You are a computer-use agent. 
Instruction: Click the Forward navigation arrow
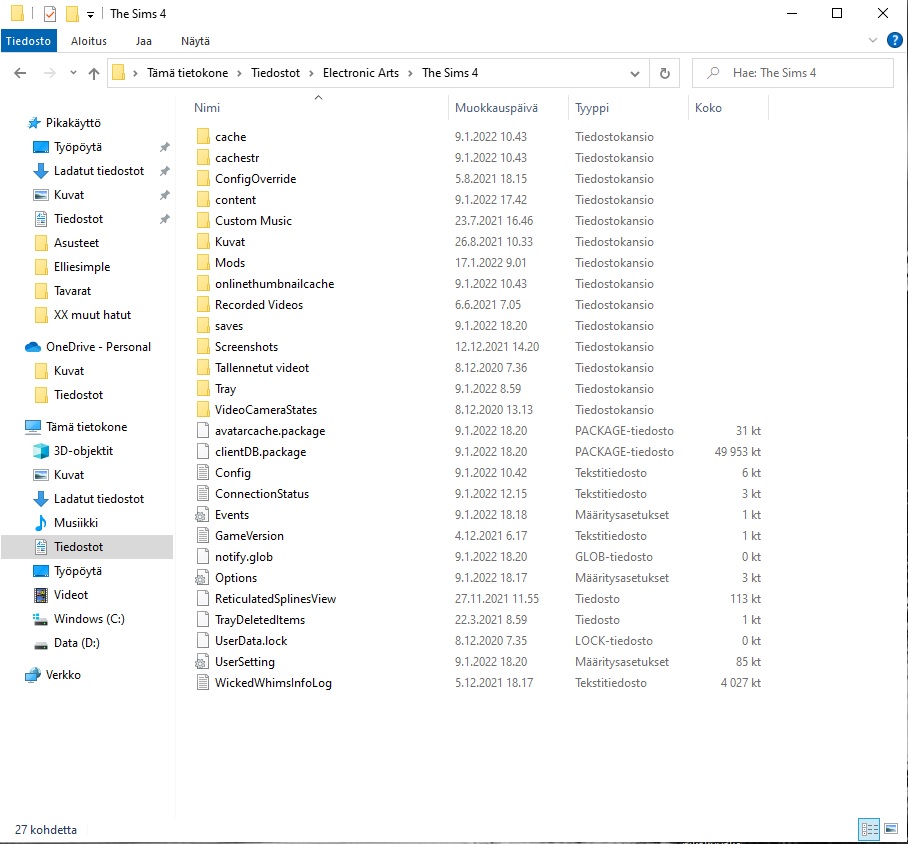click(50, 73)
